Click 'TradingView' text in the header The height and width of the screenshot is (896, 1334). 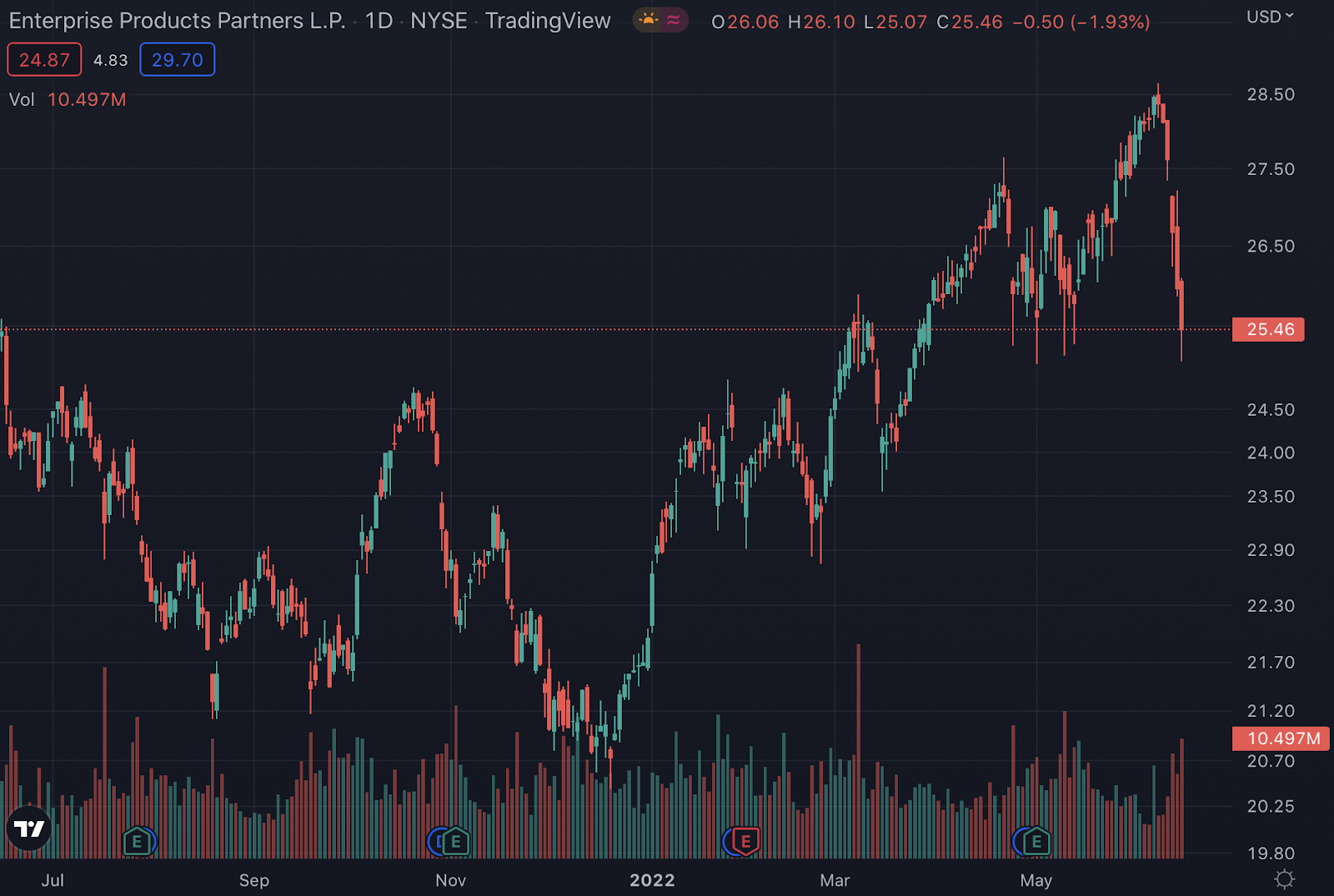pos(548,21)
